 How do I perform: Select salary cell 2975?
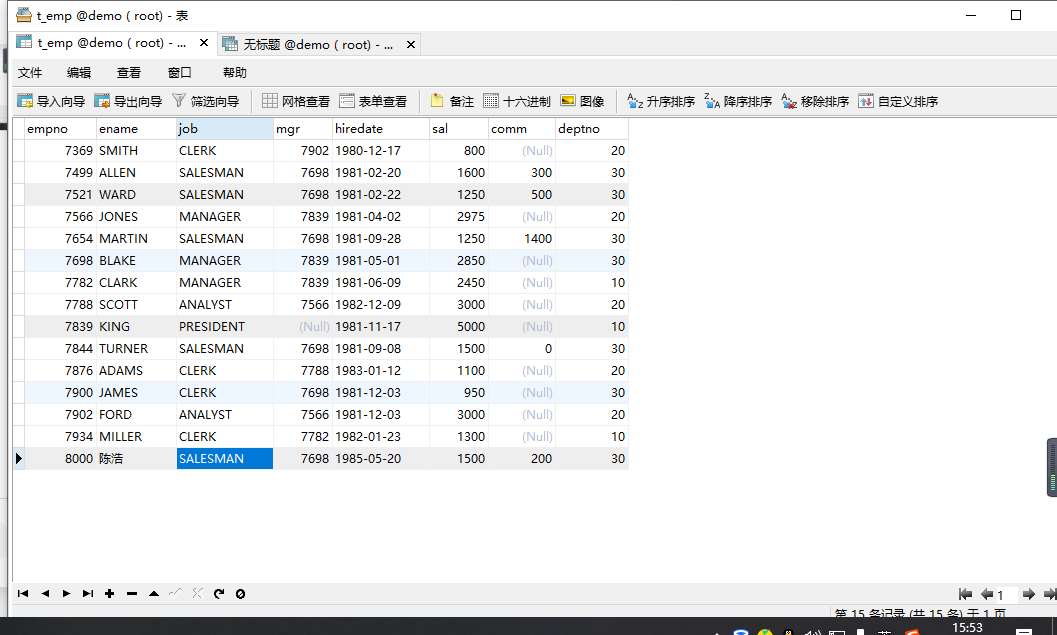[458, 216]
